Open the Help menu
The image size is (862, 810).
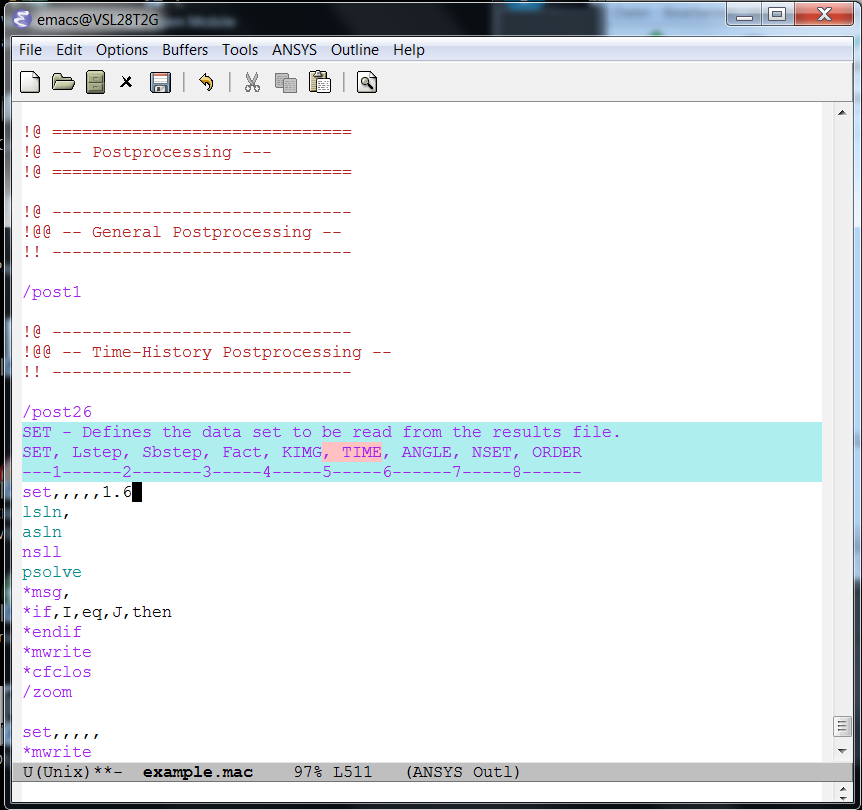pyautogui.click(x=408, y=50)
